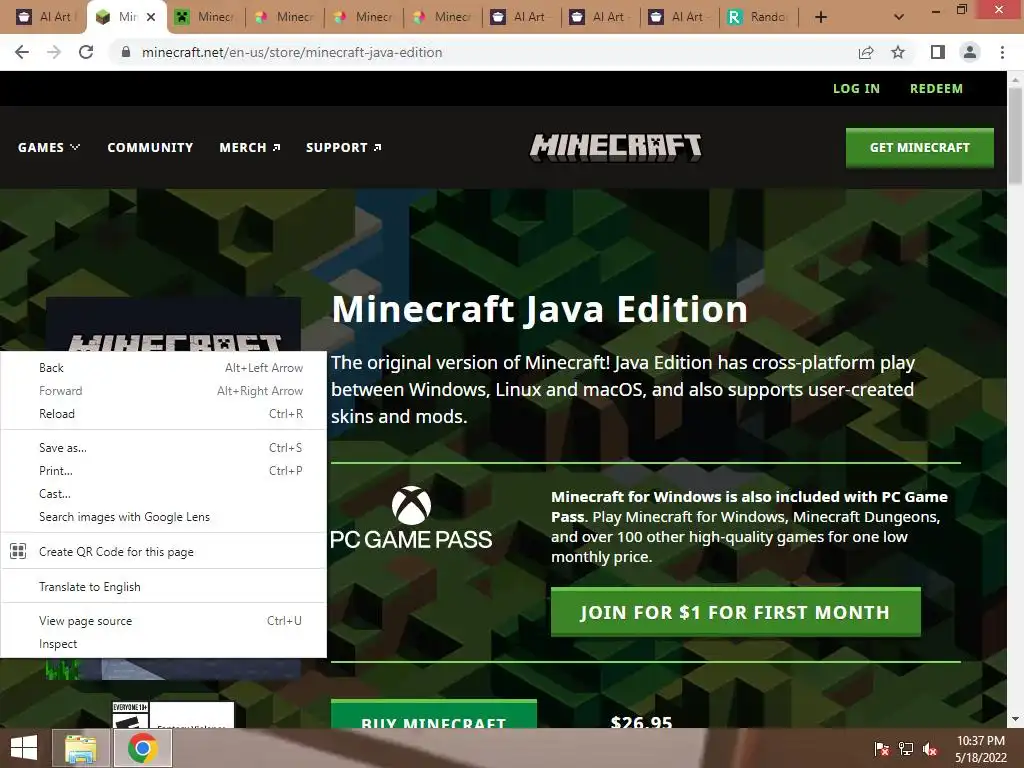Open the Windows Start button
1024x768 pixels.
(x=24, y=748)
